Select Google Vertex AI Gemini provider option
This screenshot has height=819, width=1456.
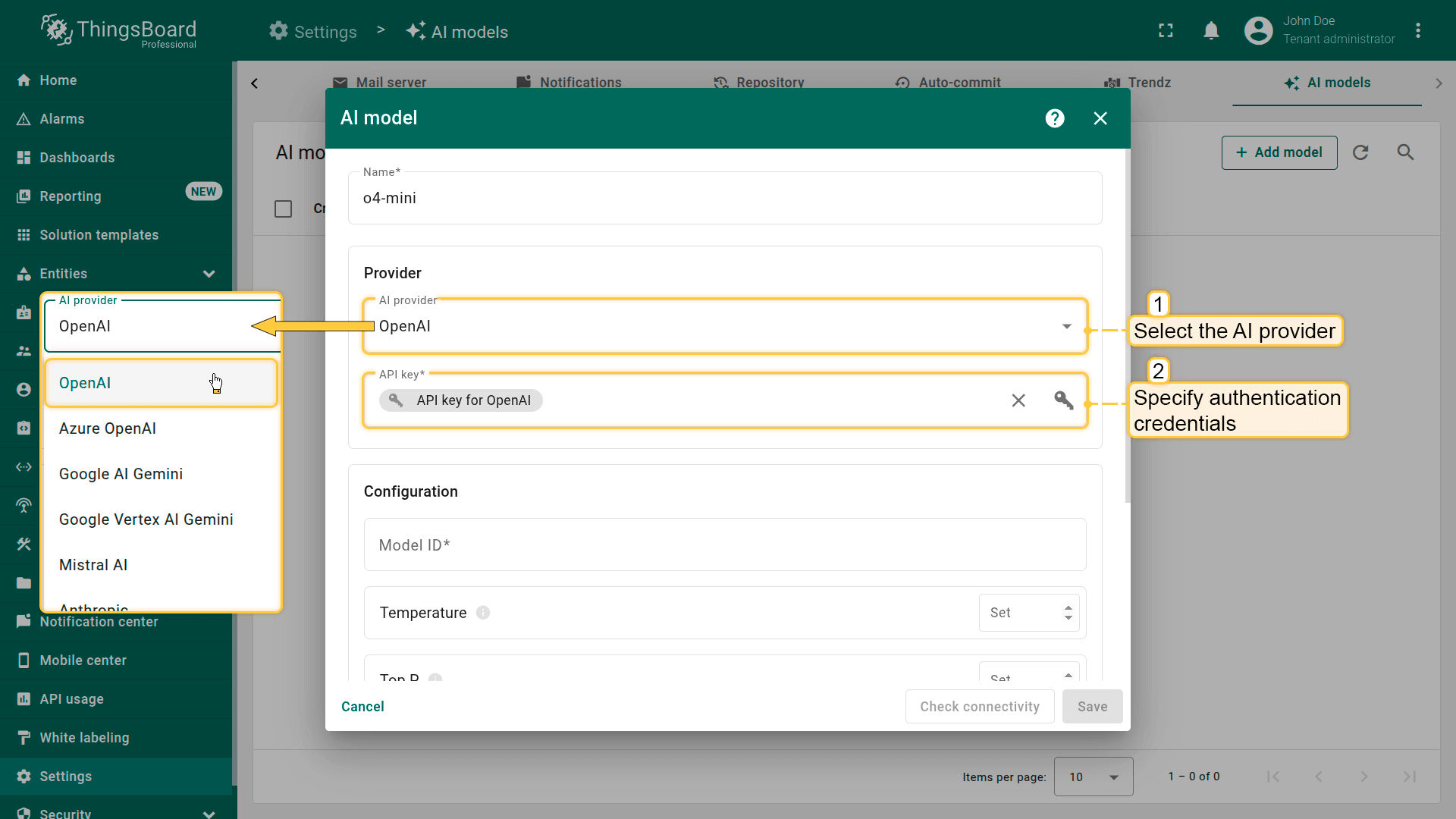[161, 519]
